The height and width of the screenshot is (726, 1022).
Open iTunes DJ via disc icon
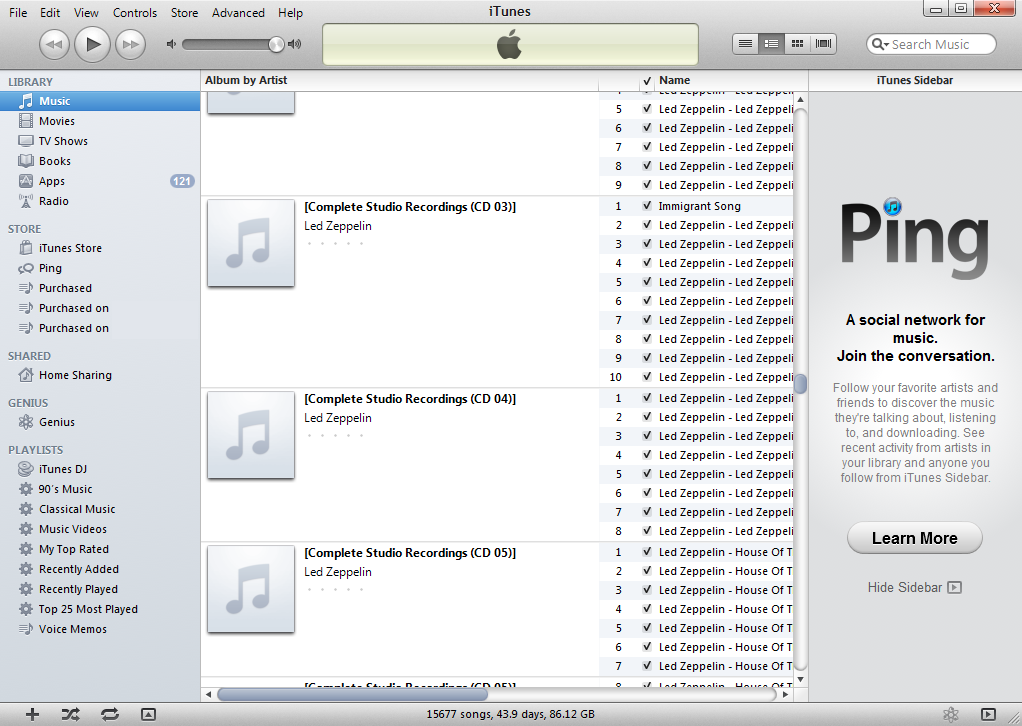26,469
